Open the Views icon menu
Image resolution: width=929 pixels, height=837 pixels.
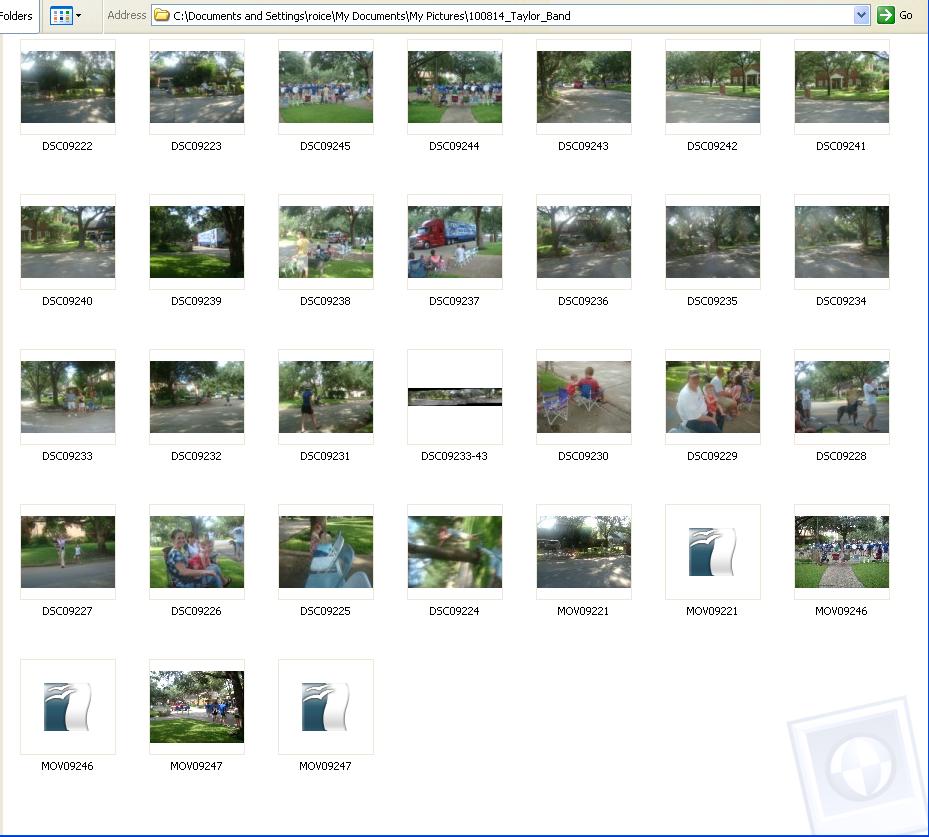click(x=61, y=16)
